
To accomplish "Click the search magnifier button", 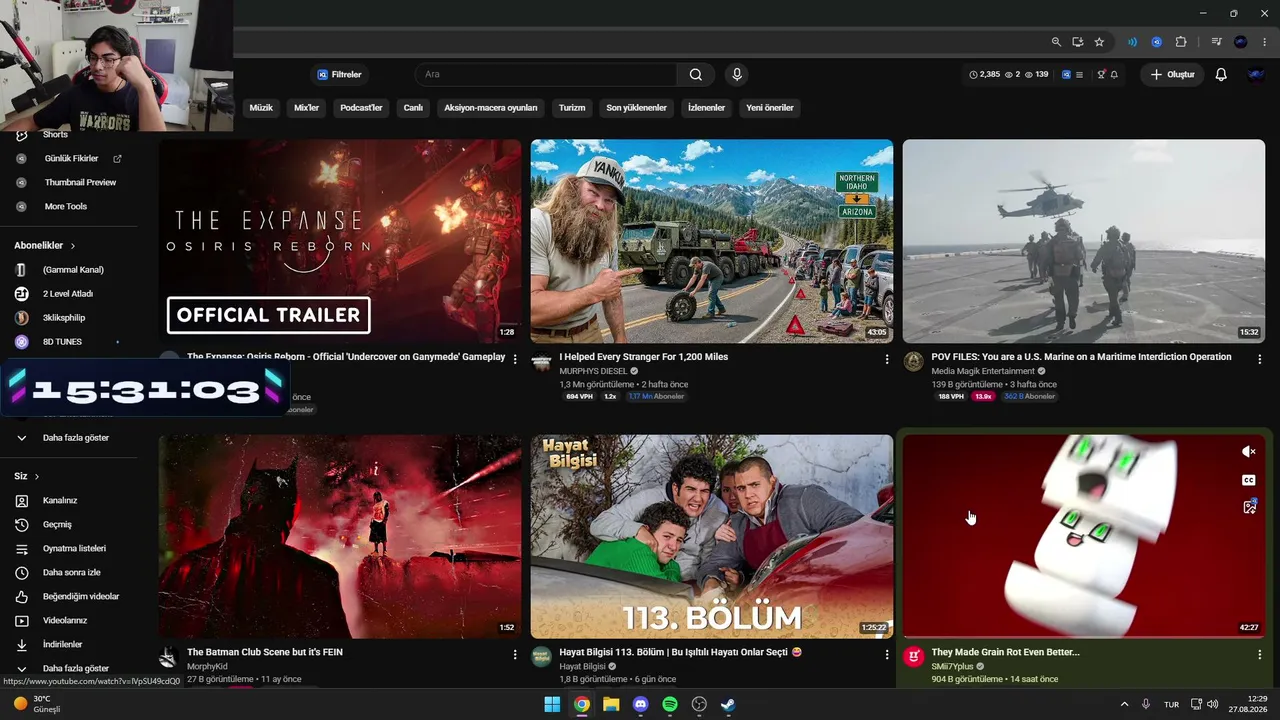I will coord(696,74).
